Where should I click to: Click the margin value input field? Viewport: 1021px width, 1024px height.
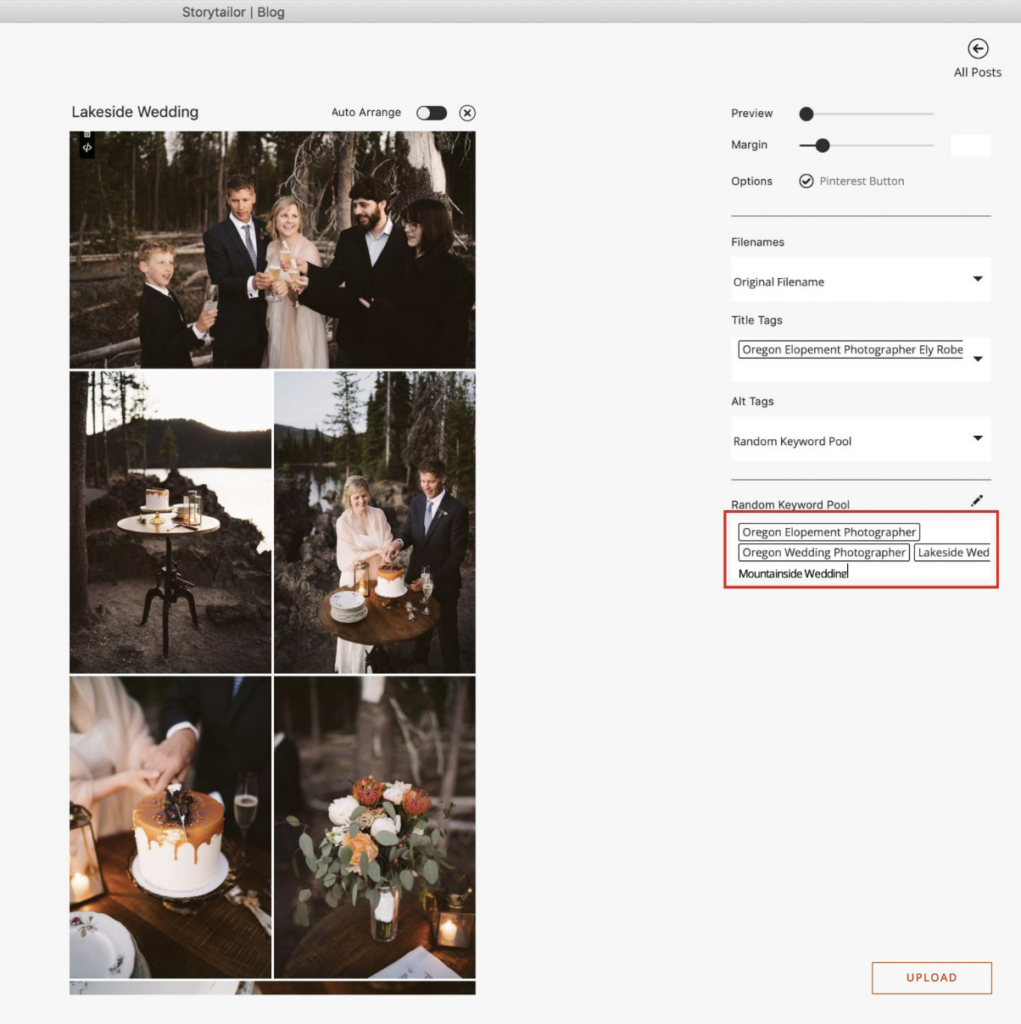pos(969,145)
